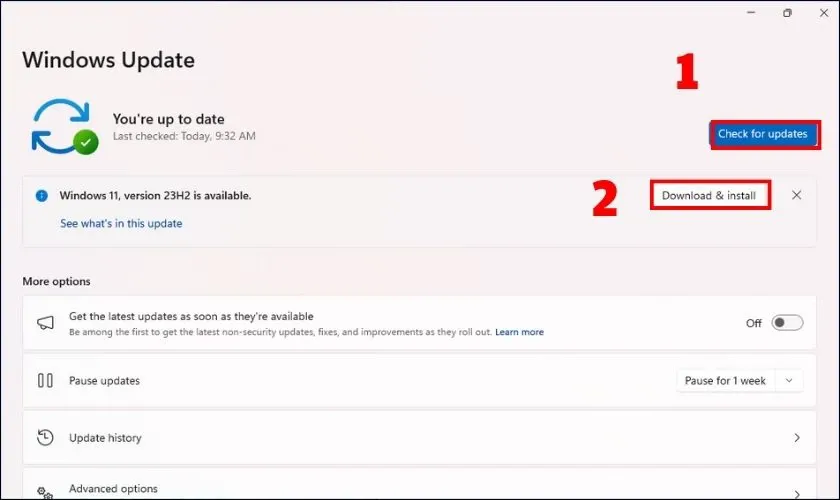
Task: Click the chevron on the Update history row
Action: 797,438
